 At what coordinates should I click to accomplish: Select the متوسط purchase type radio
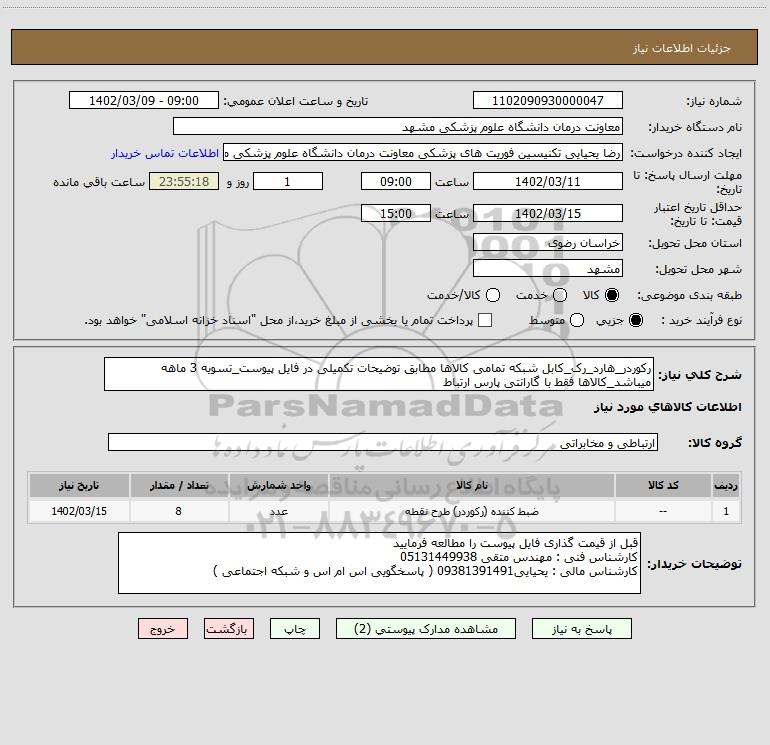(x=577, y=320)
